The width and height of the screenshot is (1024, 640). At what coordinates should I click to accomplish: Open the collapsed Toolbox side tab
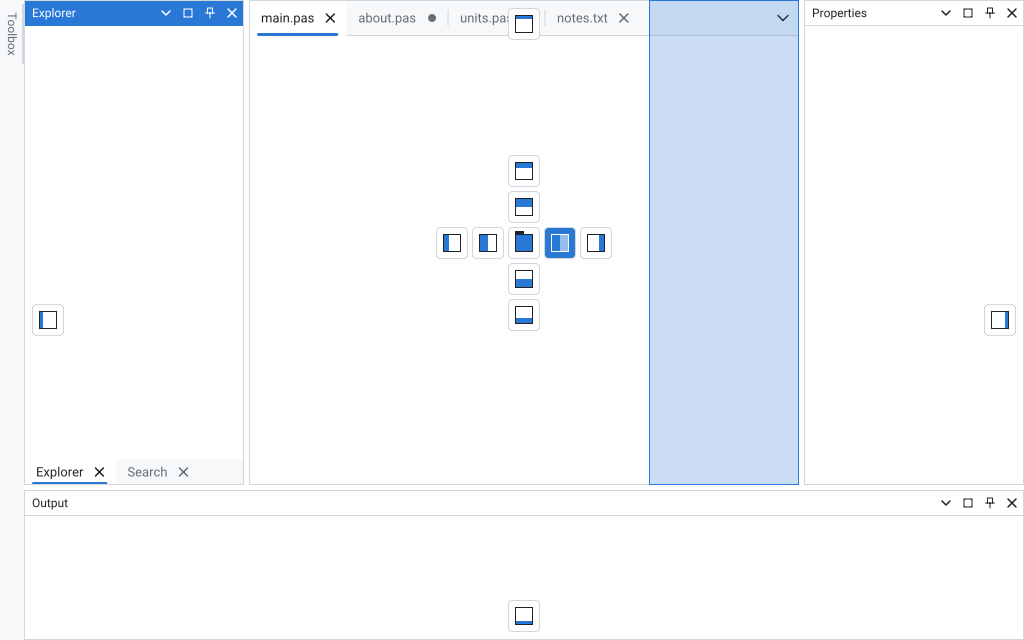[x=11, y=34]
